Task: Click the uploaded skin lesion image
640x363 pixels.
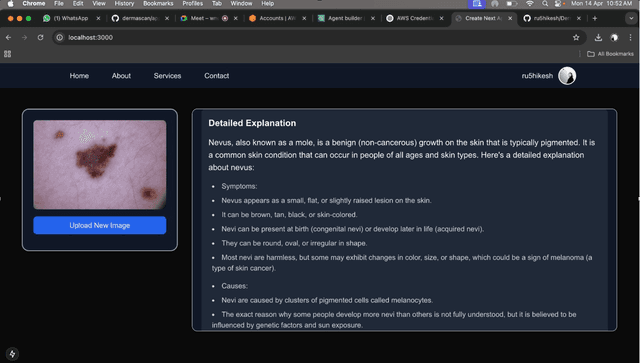Action: (100, 165)
